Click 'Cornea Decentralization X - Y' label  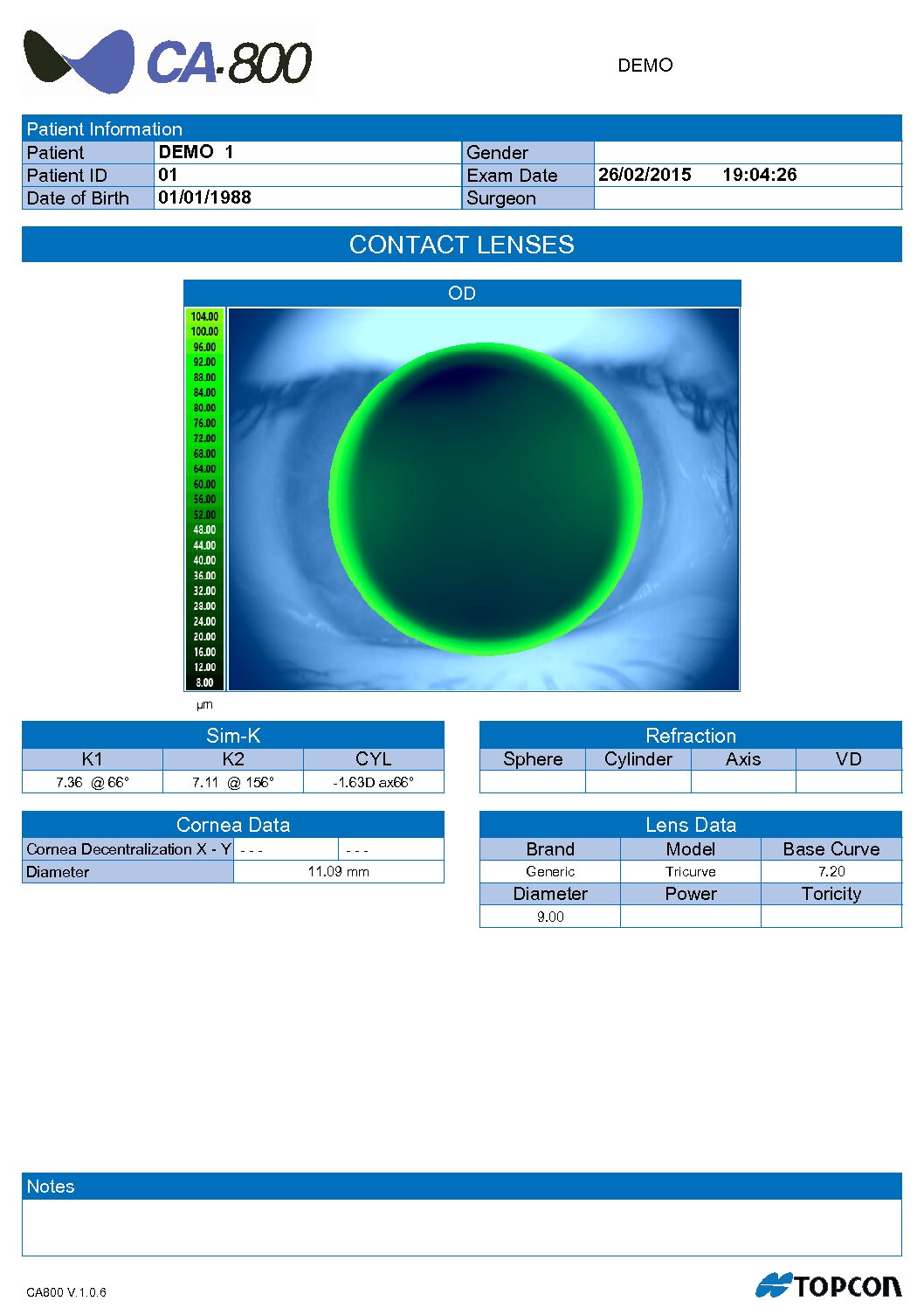pyautogui.click(x=128, y=849)
